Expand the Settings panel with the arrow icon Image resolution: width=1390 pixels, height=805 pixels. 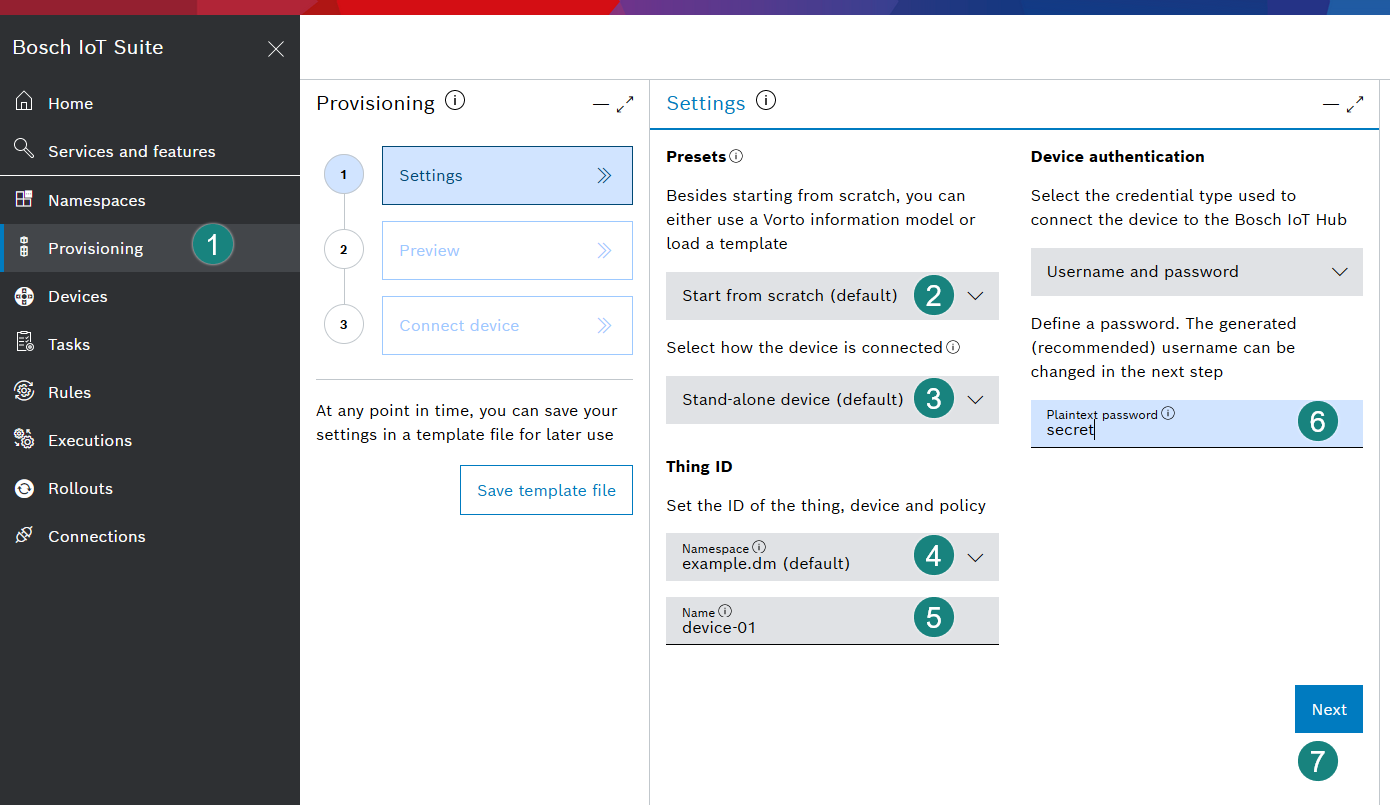1355,104
